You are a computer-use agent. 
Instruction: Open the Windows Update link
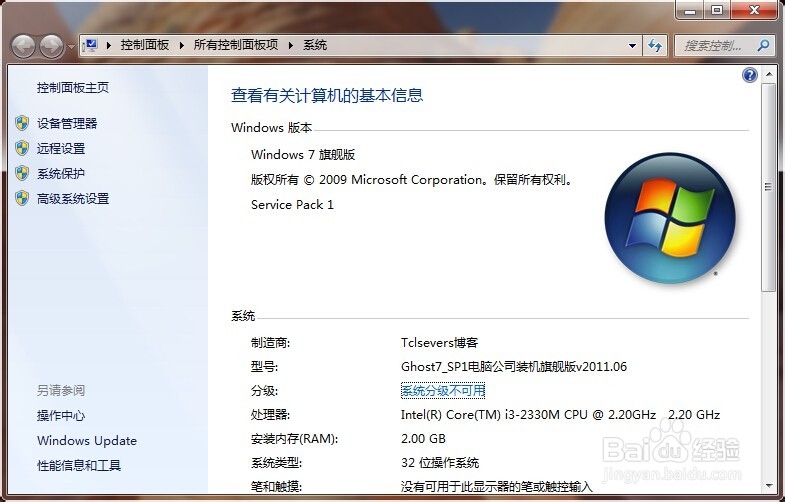(87, 440)
